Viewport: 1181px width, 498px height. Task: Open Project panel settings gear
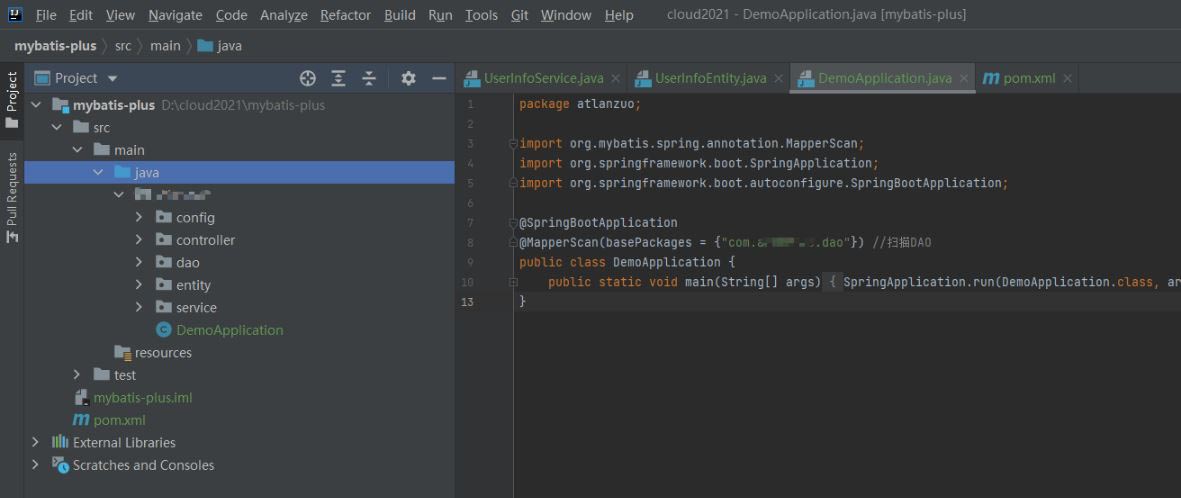408,78
